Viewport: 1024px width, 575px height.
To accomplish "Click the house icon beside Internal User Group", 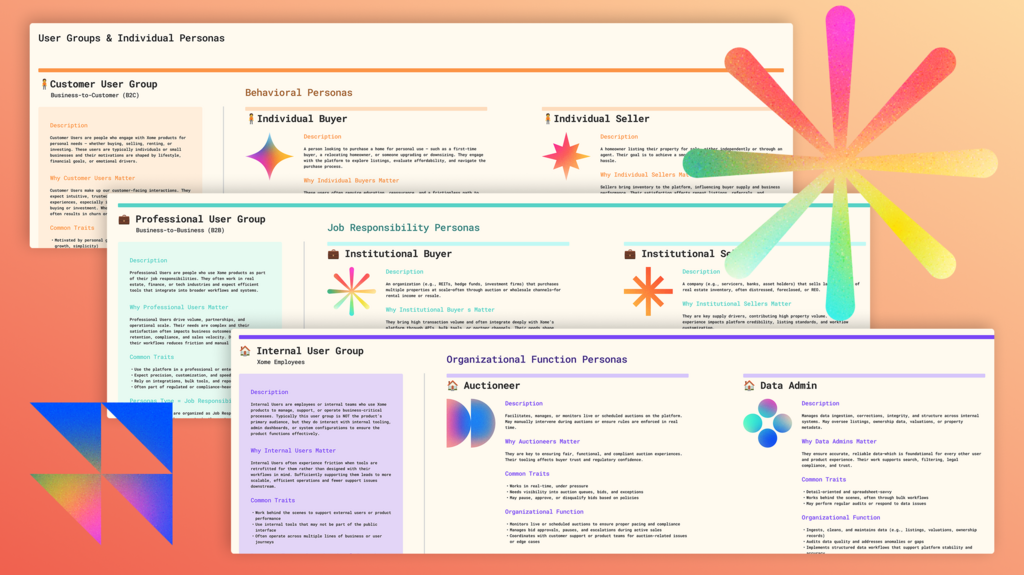I will pos(243,351).
